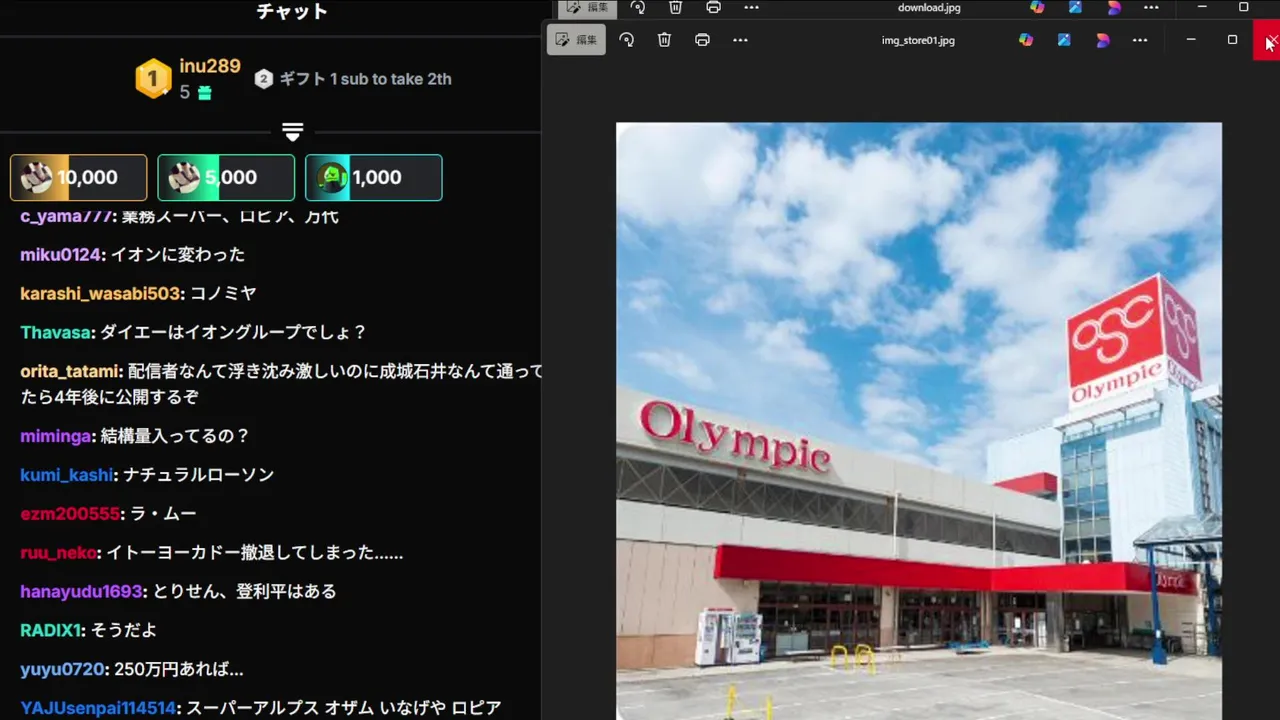
Task: Click the download.jpg file name title
Action: click(929, 7)
